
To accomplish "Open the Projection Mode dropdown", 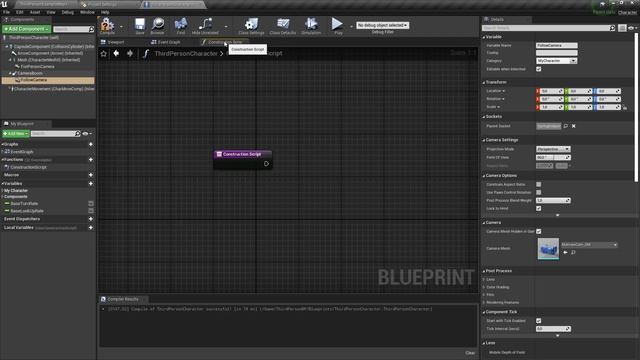I will point(553,149).
